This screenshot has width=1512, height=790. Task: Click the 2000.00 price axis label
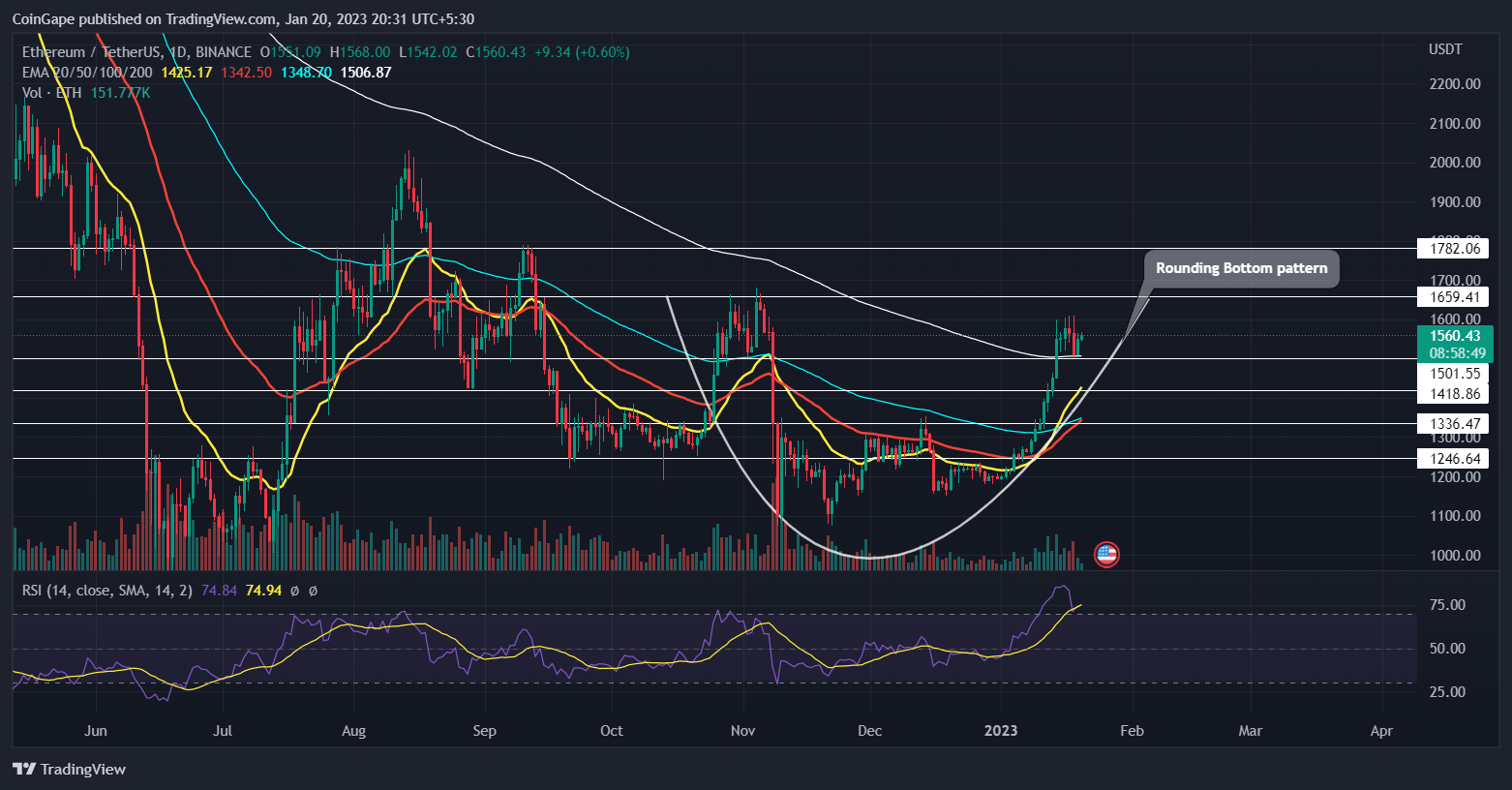click(1455, 163)
